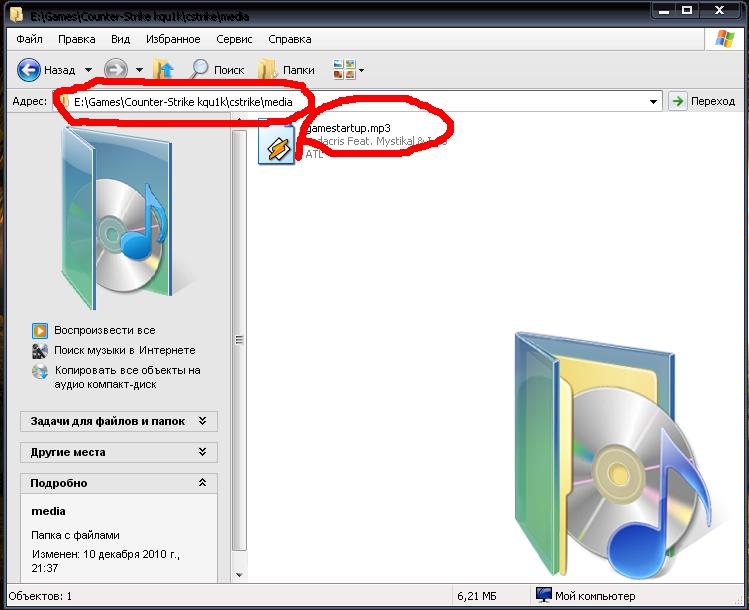Screen dimensions: 749x610
Task: Click the media folder name in details
Action: coord(48,511)
